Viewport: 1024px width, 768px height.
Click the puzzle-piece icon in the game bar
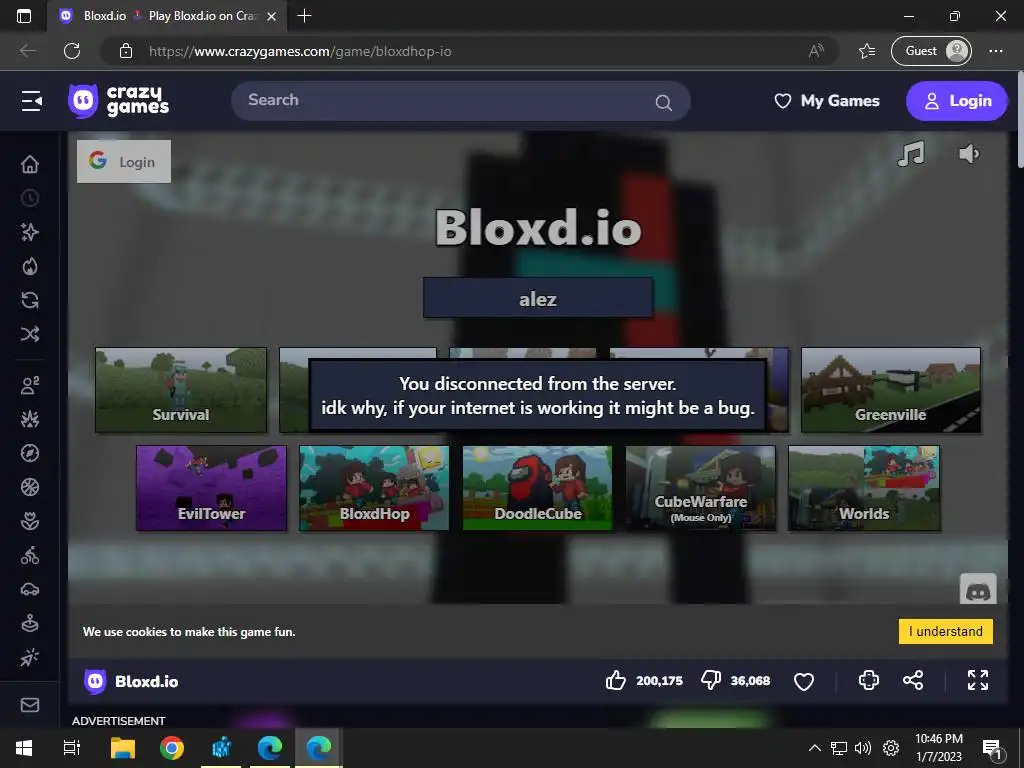click(869, 680)
